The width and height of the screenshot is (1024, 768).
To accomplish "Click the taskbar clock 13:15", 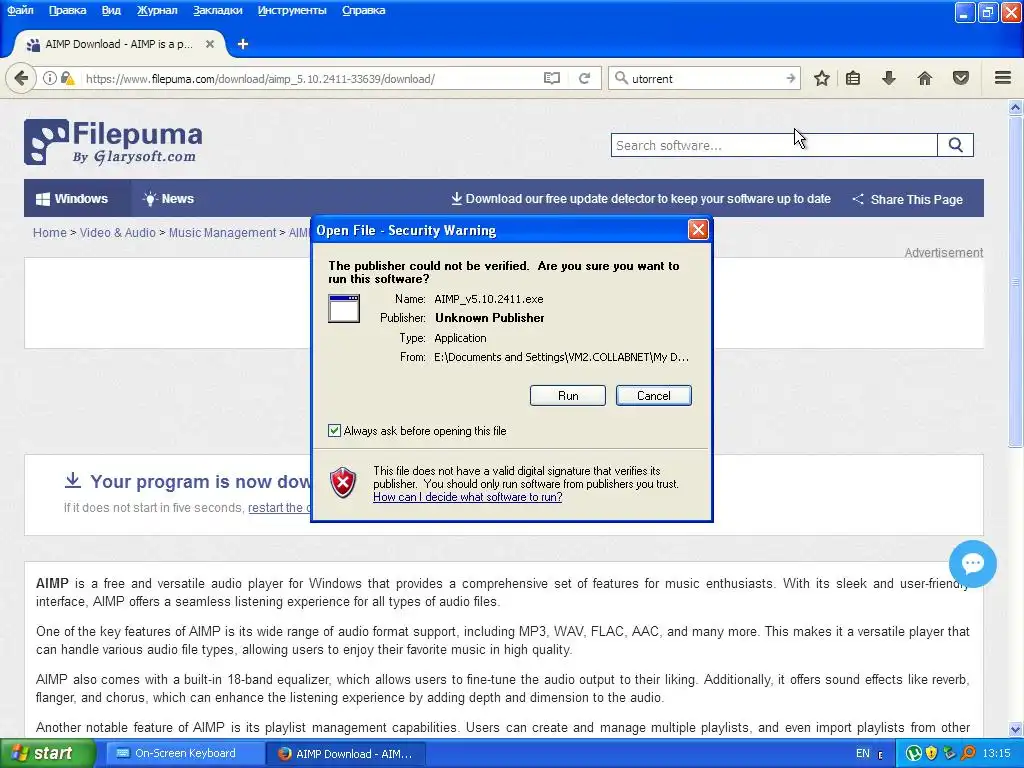I will pyautogui.click(x=997, y=754).
